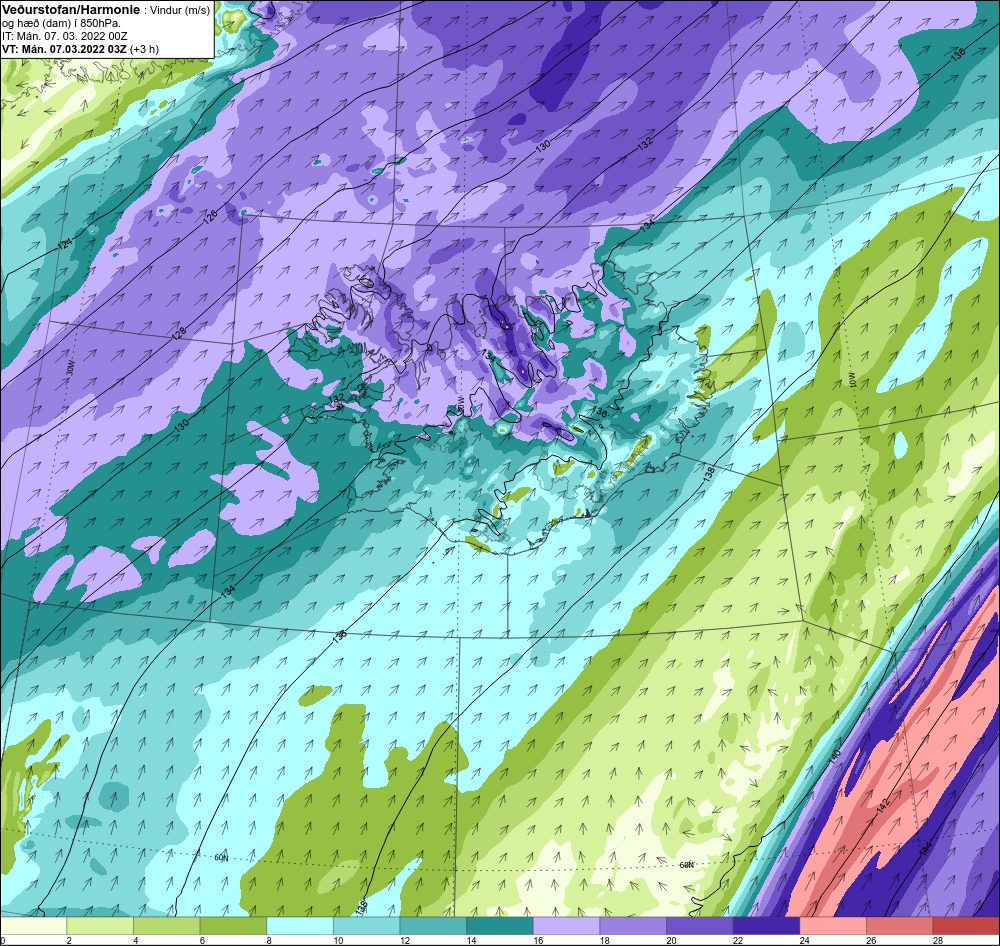The height and width of the screenshot is (946, 1000).
Task: Click the 18–20 m/s purple legend swatch
Action: click(633, 926)
